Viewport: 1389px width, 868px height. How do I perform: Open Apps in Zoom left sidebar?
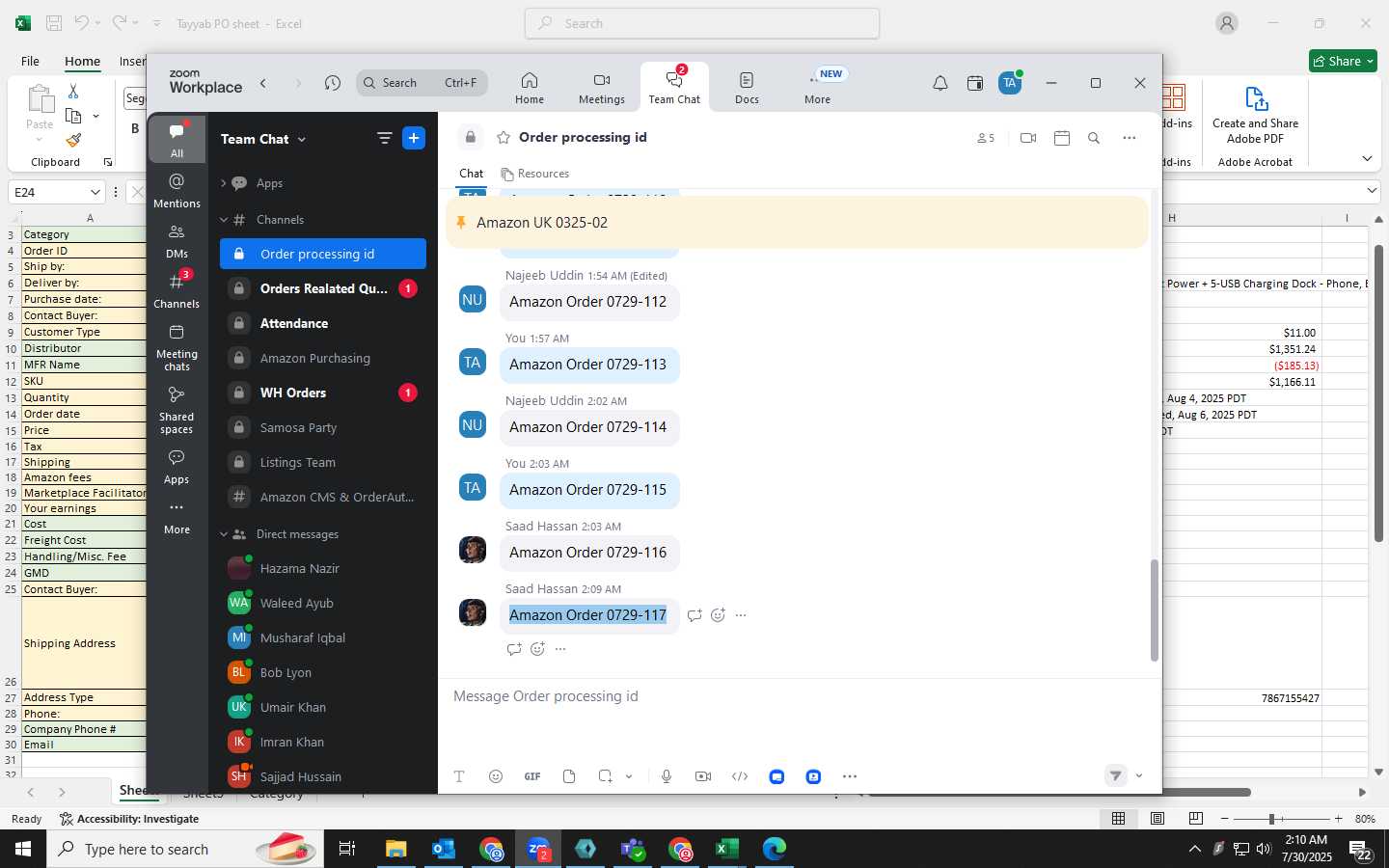(177, 466)
